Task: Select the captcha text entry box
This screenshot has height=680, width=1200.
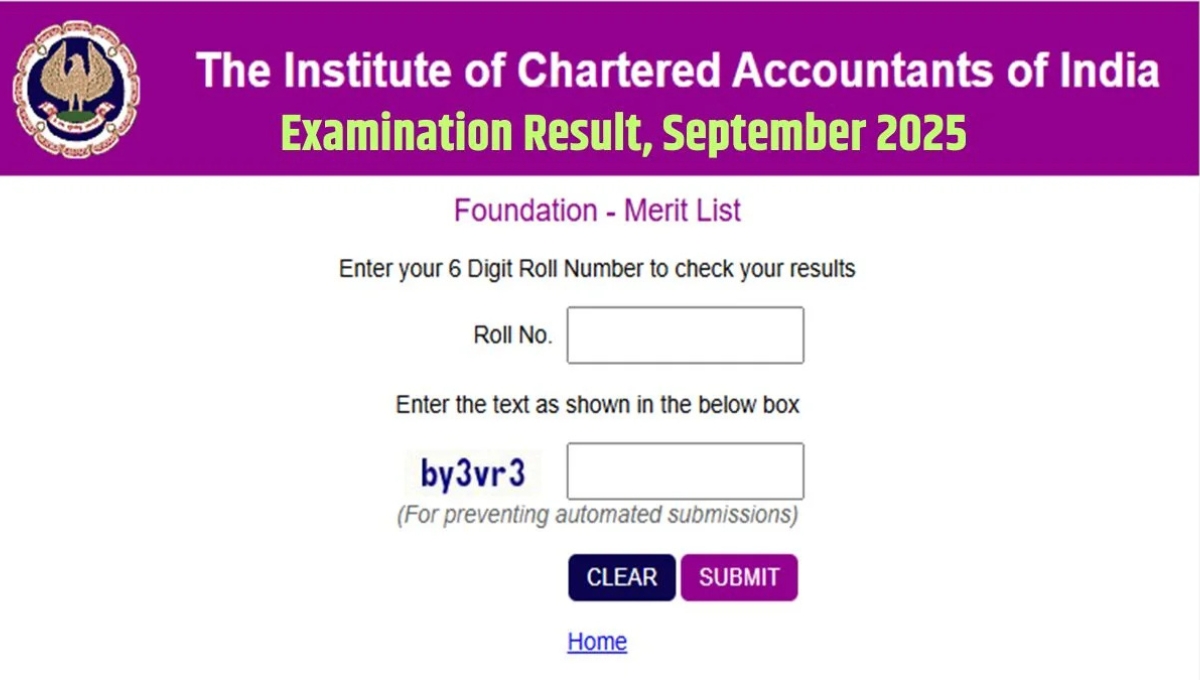Action: pyautogui.click(x=685, y=470)
